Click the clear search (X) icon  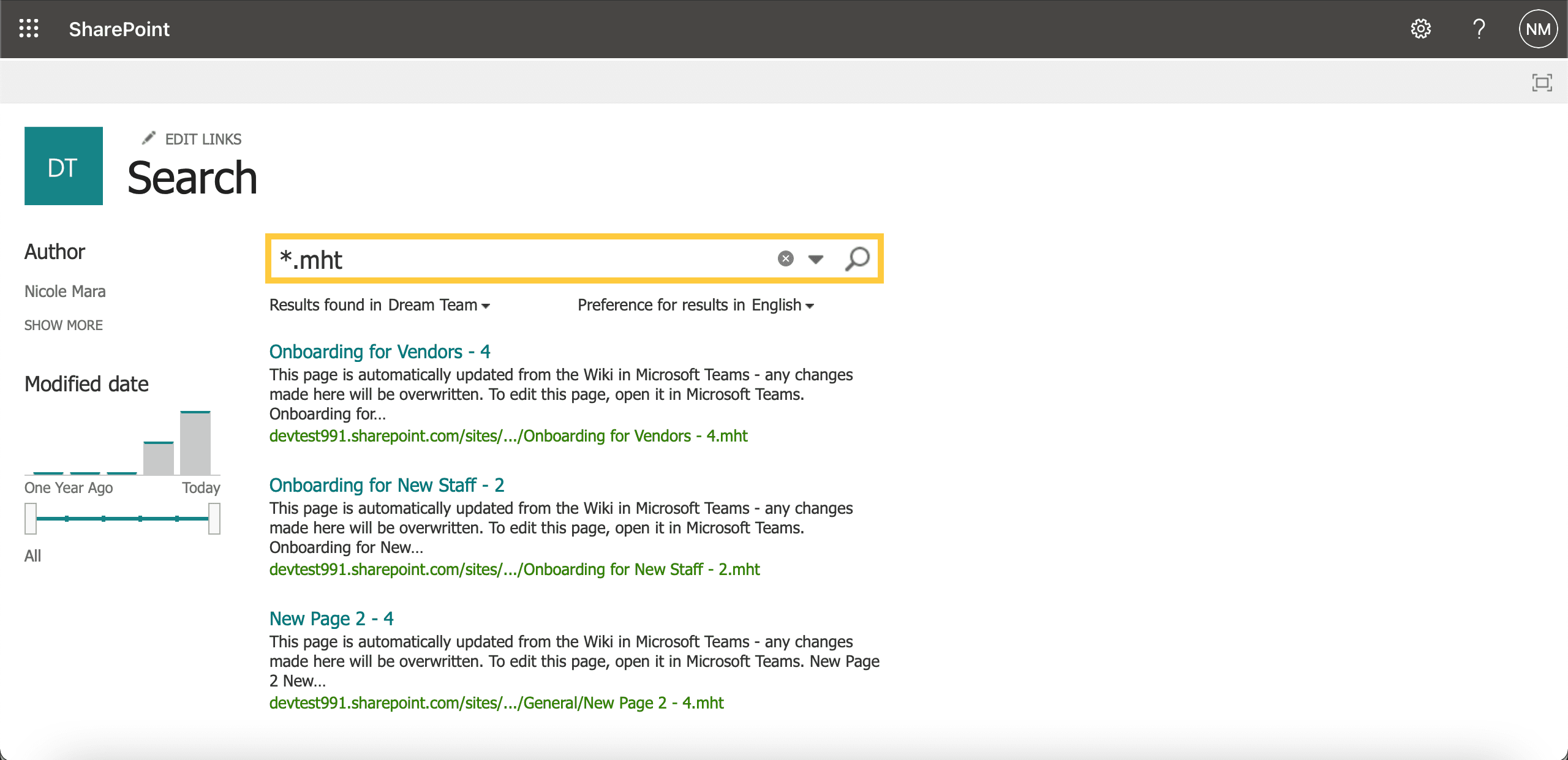tap(785, 259)
